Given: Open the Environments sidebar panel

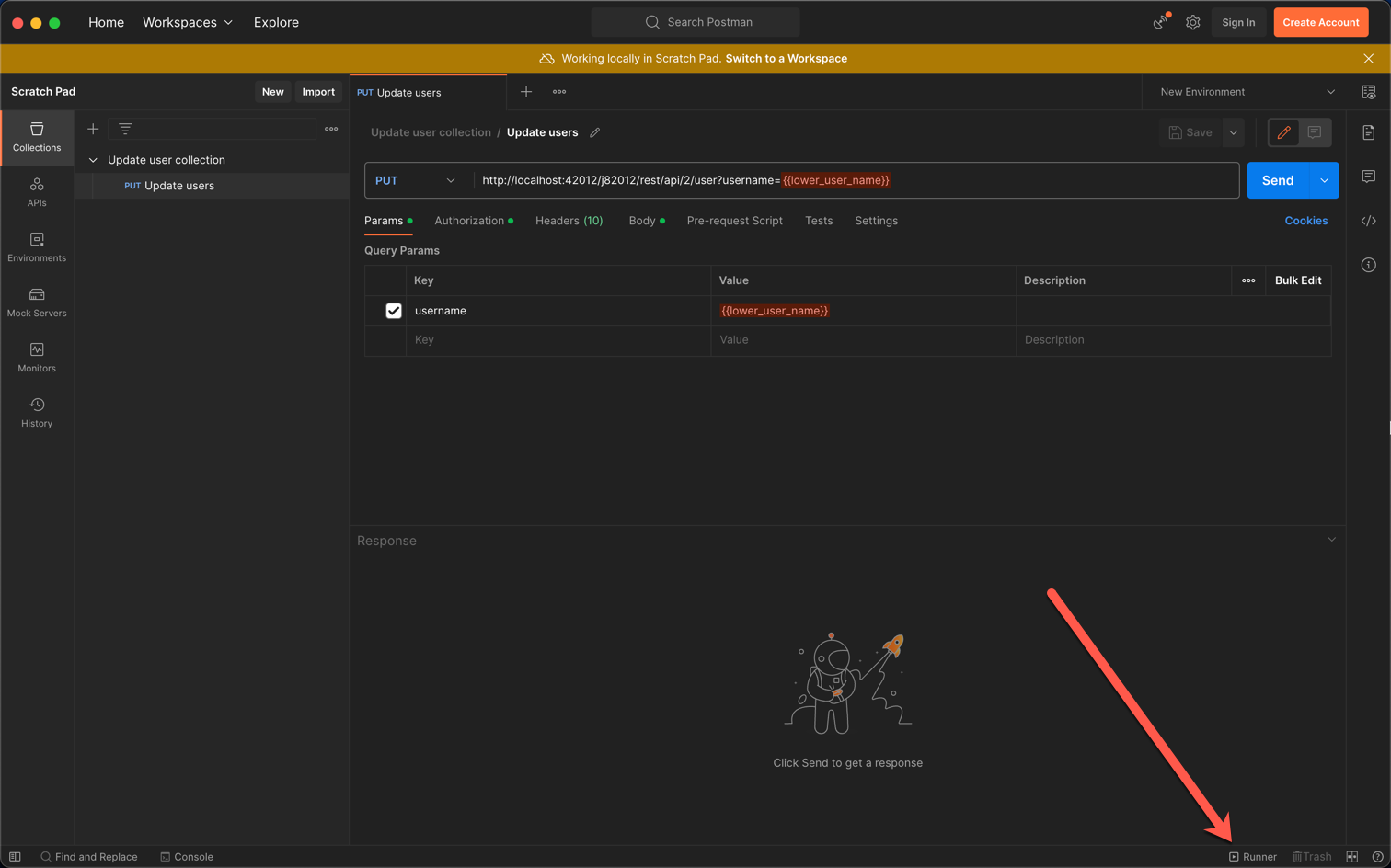Looking at the screenshot, I should pyautogui.click(x=37, y=247).
